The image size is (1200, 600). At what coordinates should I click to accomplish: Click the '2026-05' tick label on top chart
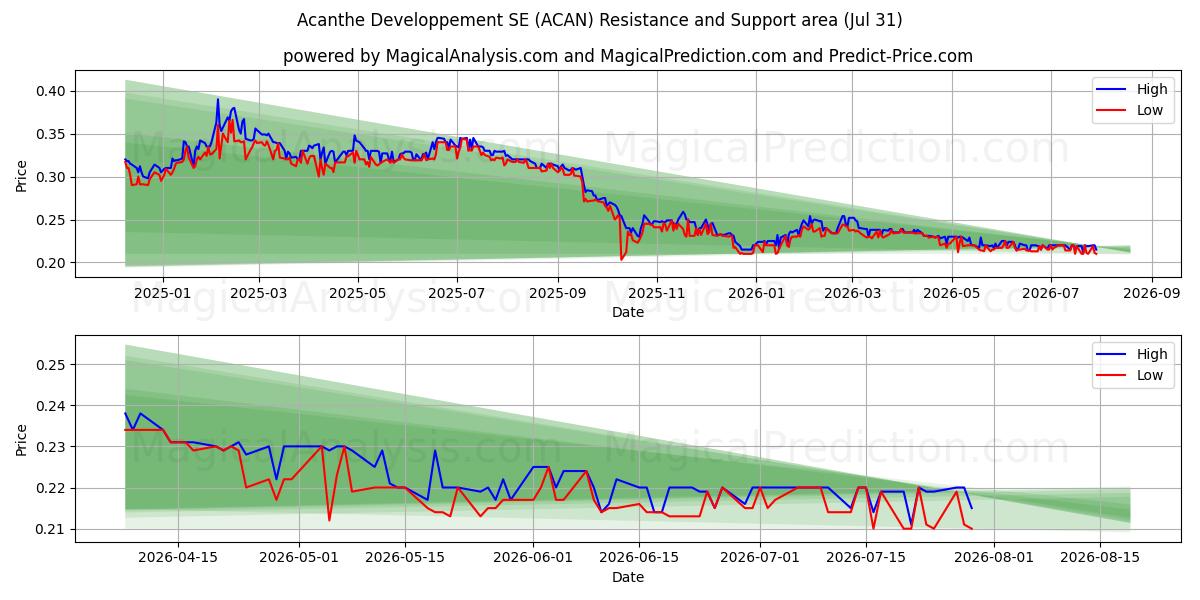click(x=951, y=294)
